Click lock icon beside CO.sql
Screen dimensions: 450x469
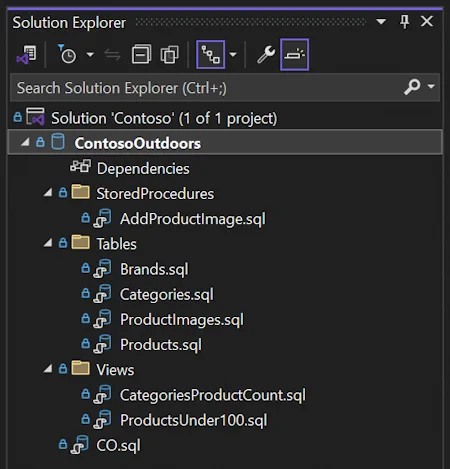pos(63,444)
